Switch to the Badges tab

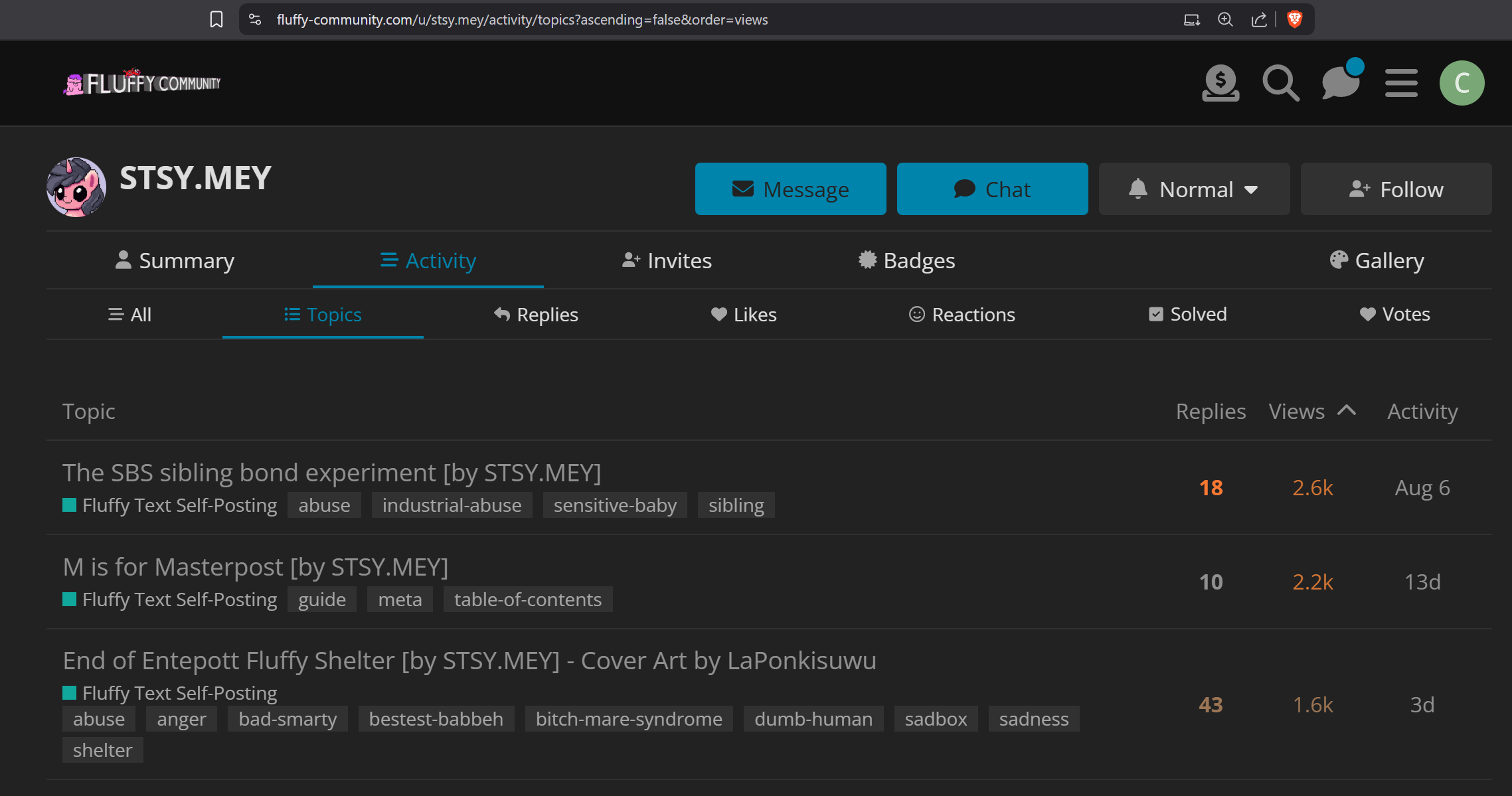(906, 261)
